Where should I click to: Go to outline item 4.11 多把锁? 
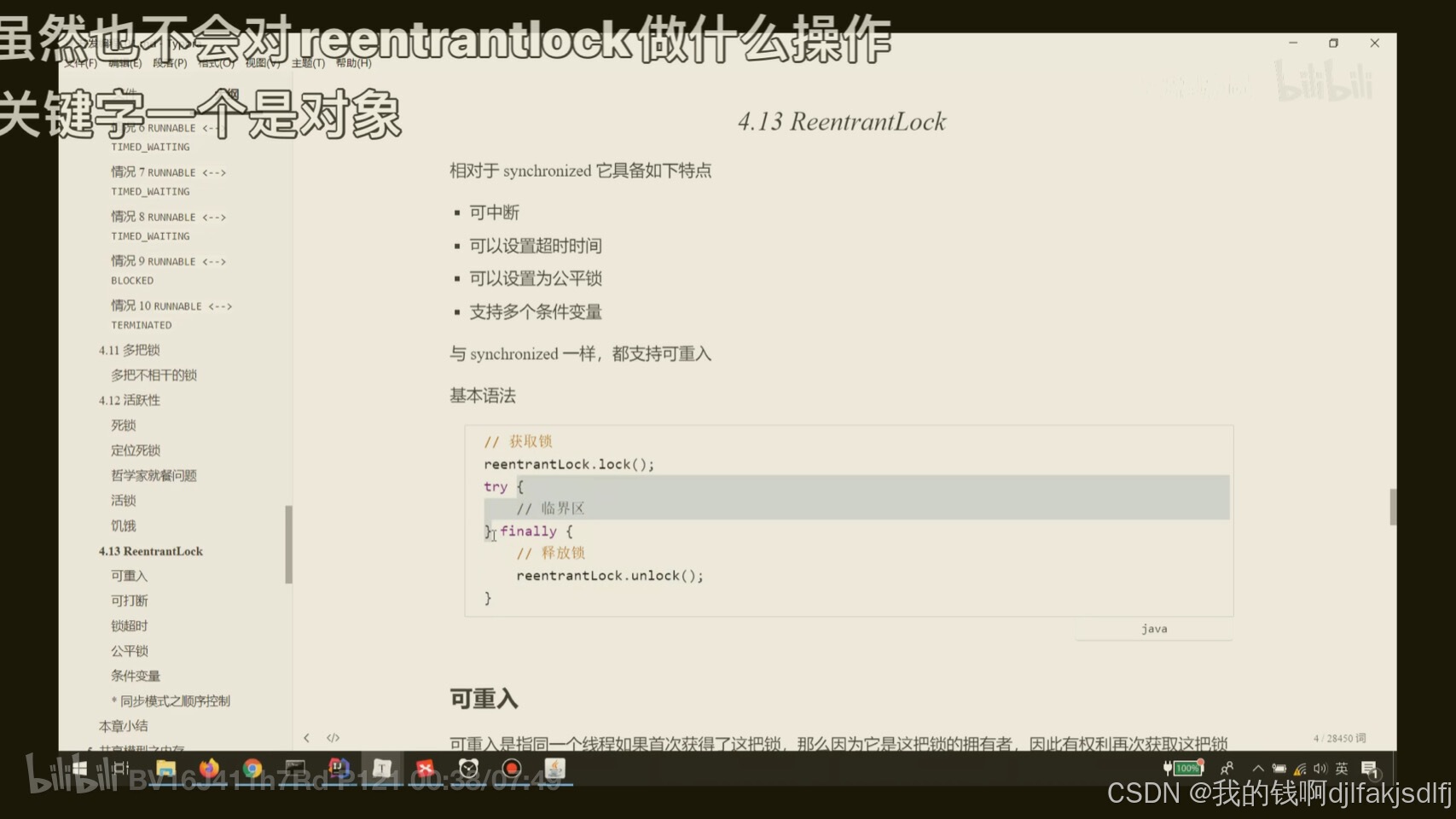(x=129, y=350)
